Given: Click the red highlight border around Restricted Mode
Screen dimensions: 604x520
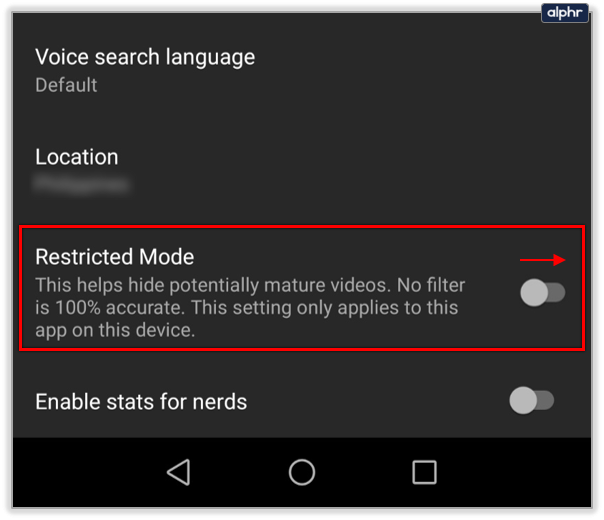Looking at the screenshot, I should tap(302, 226).
